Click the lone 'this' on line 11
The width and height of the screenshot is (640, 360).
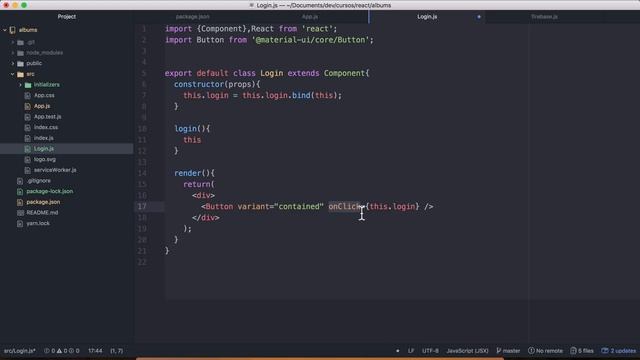(x=192, y=140)
